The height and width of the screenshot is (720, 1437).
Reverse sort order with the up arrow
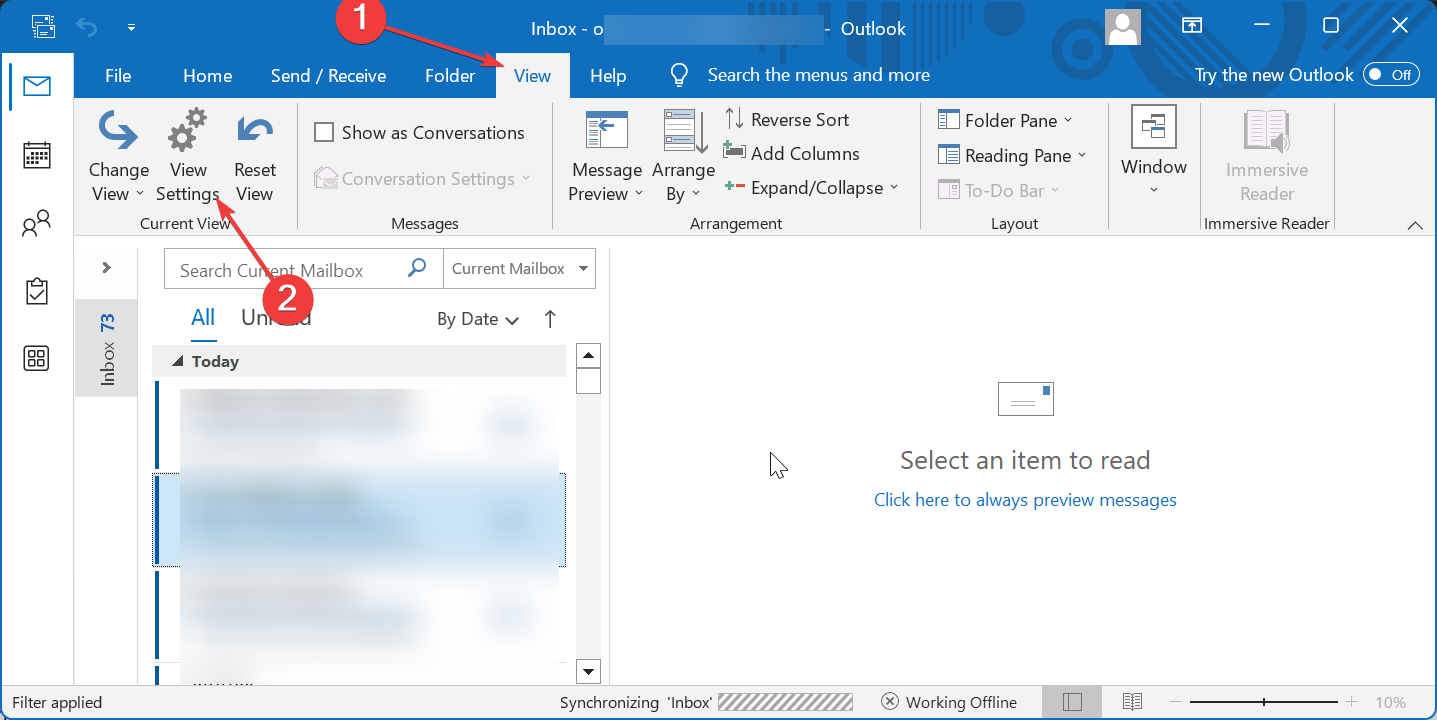point(550,319)
